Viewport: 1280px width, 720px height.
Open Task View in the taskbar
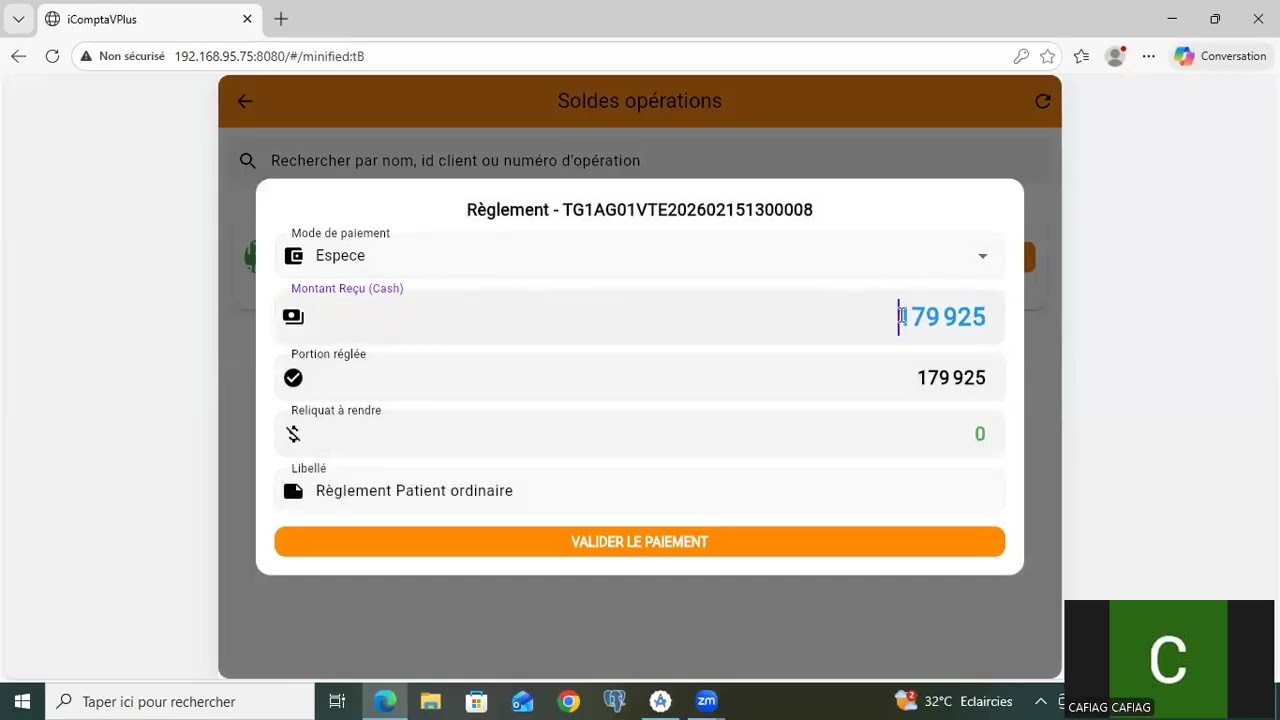337,701
